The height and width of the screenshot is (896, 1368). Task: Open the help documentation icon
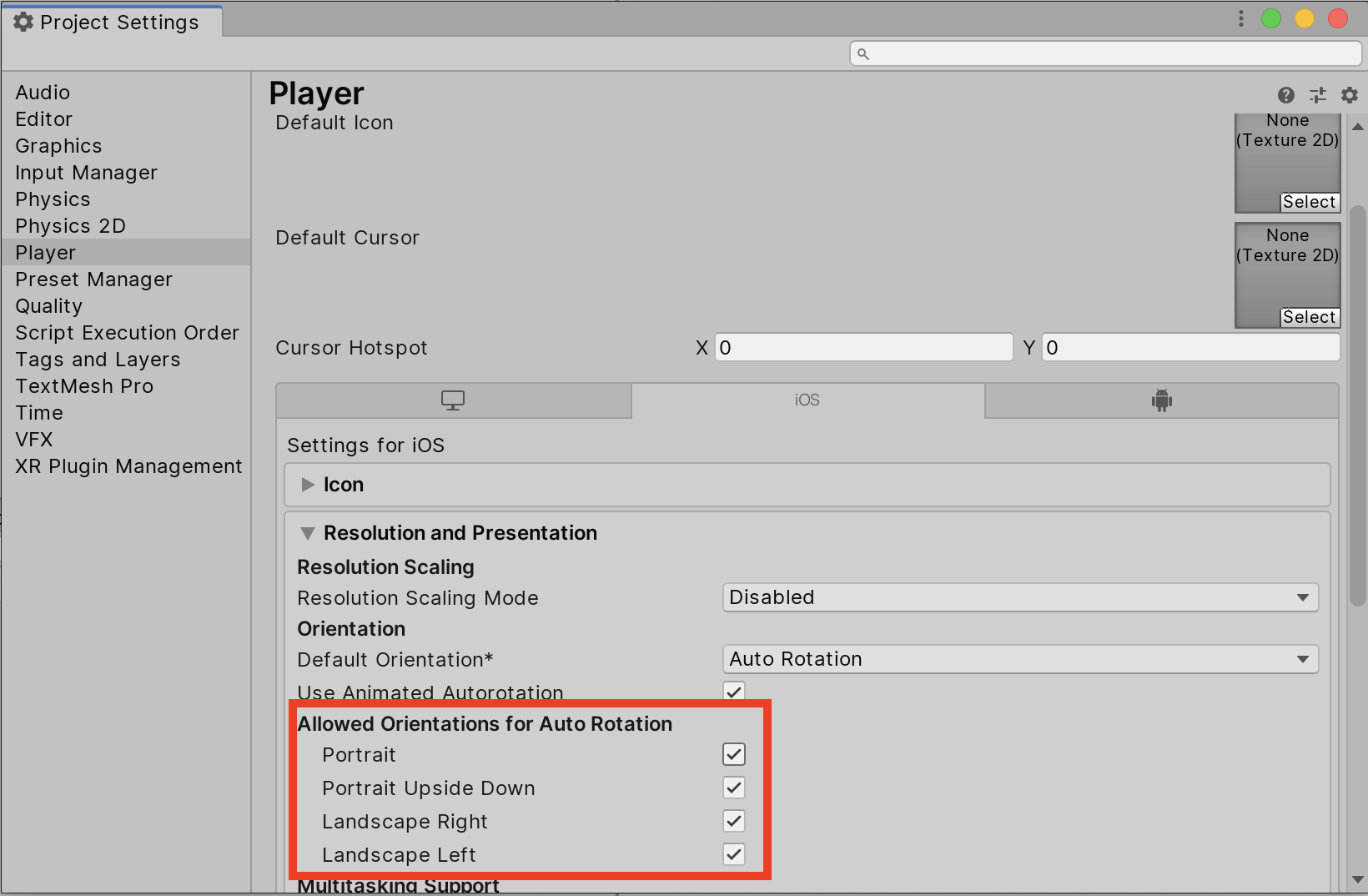(1286, 95)
